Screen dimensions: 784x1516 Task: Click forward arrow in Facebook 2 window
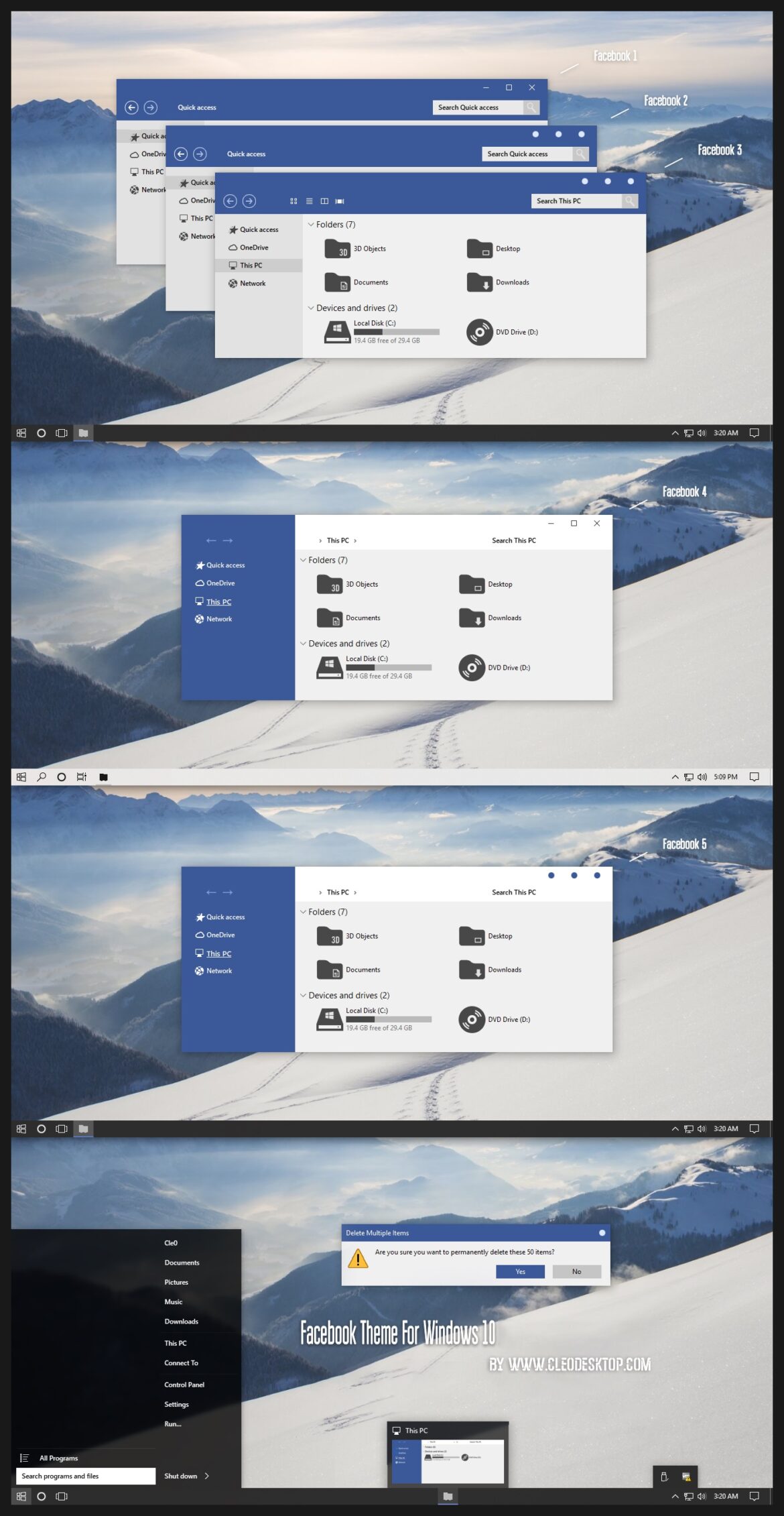200,154
